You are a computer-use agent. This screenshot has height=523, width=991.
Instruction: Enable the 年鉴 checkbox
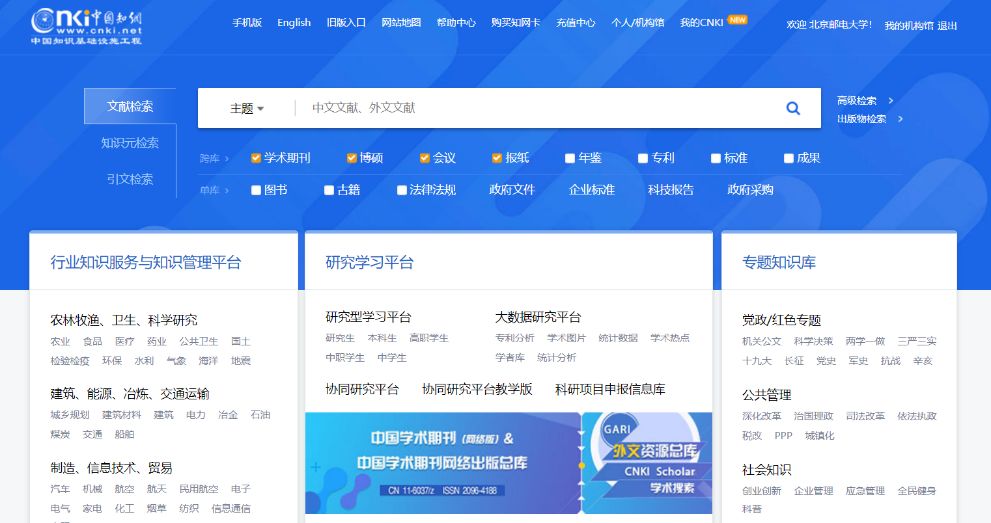pos(570,158)
